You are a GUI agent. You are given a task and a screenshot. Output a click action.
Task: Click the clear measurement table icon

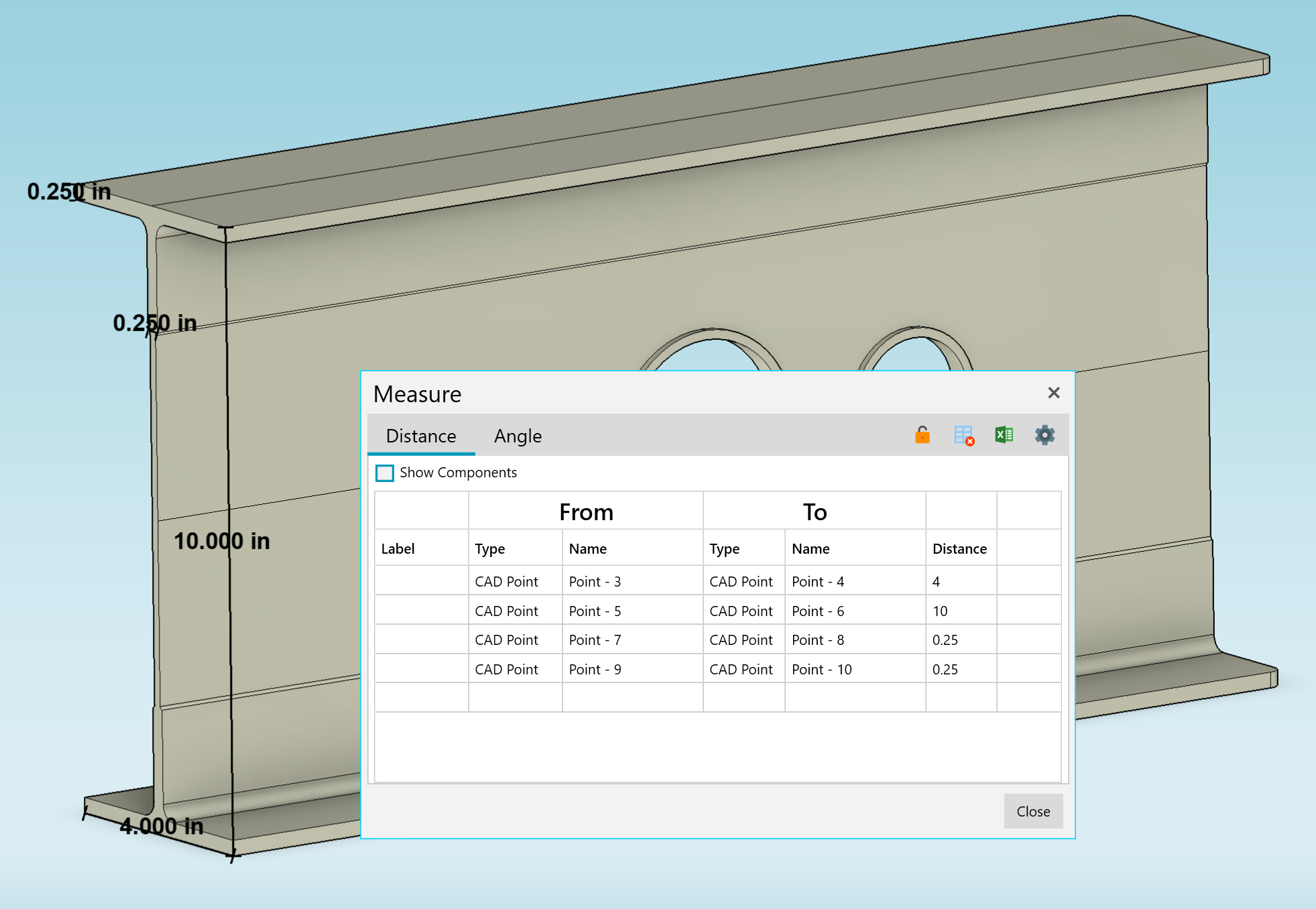[x=964, y=436]
